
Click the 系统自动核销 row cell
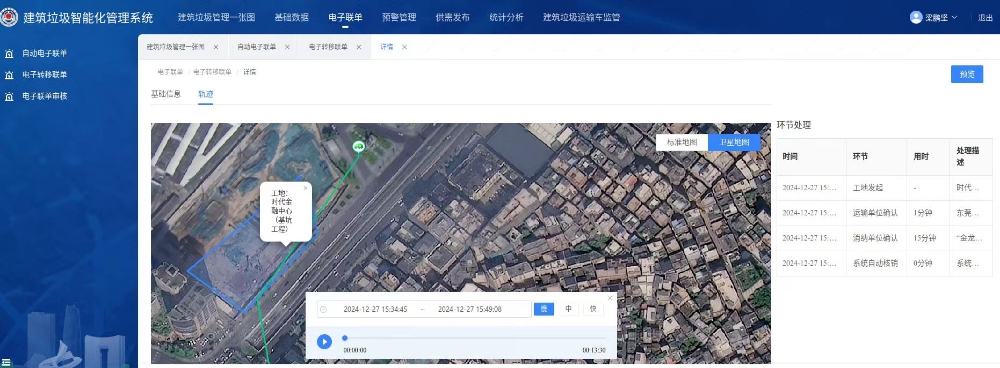click(875, 263)
